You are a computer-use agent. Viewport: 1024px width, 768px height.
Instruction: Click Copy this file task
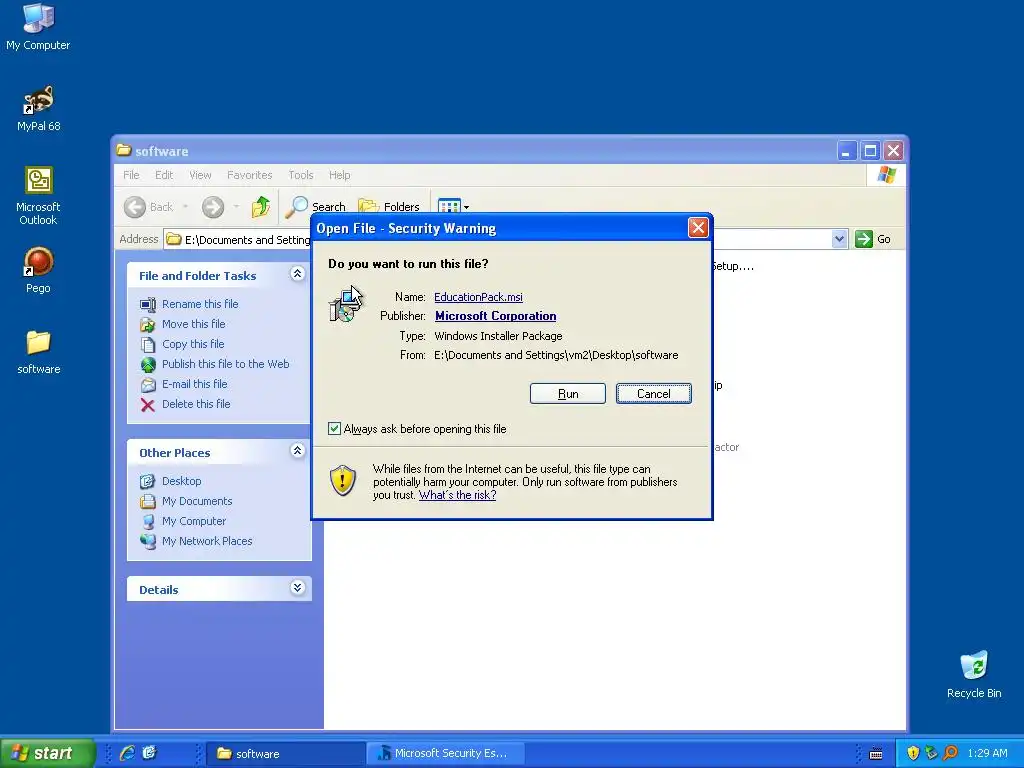pos(193,344)
